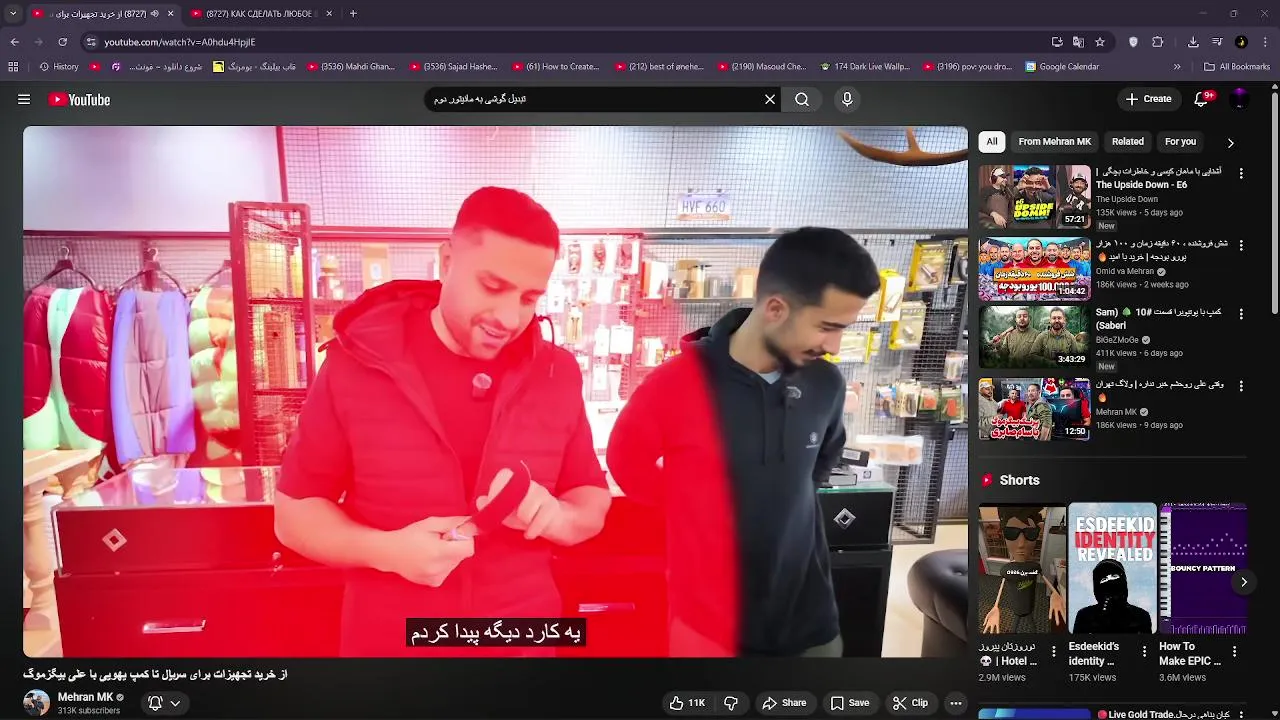This screenshot has width=1280, height=720.
Task: Click the address bar URL
Action: [180, 42]
